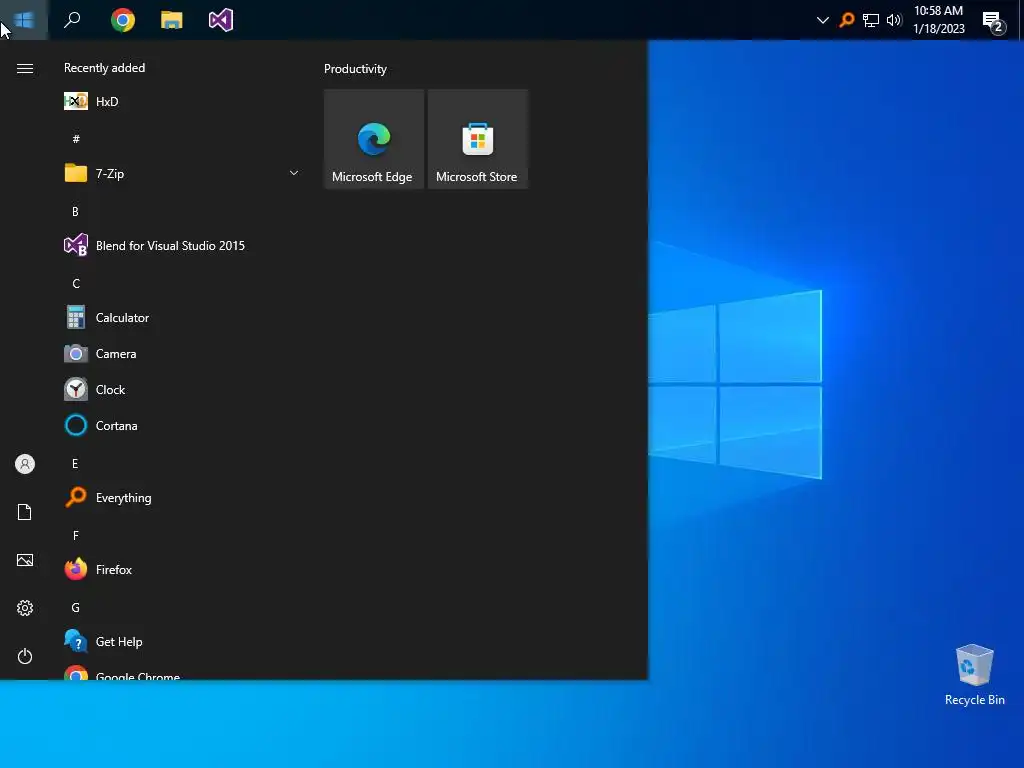The image size is (1024, 768).
Task: Expand the 7-Zip folder chevron
Action: pos(294,173)
